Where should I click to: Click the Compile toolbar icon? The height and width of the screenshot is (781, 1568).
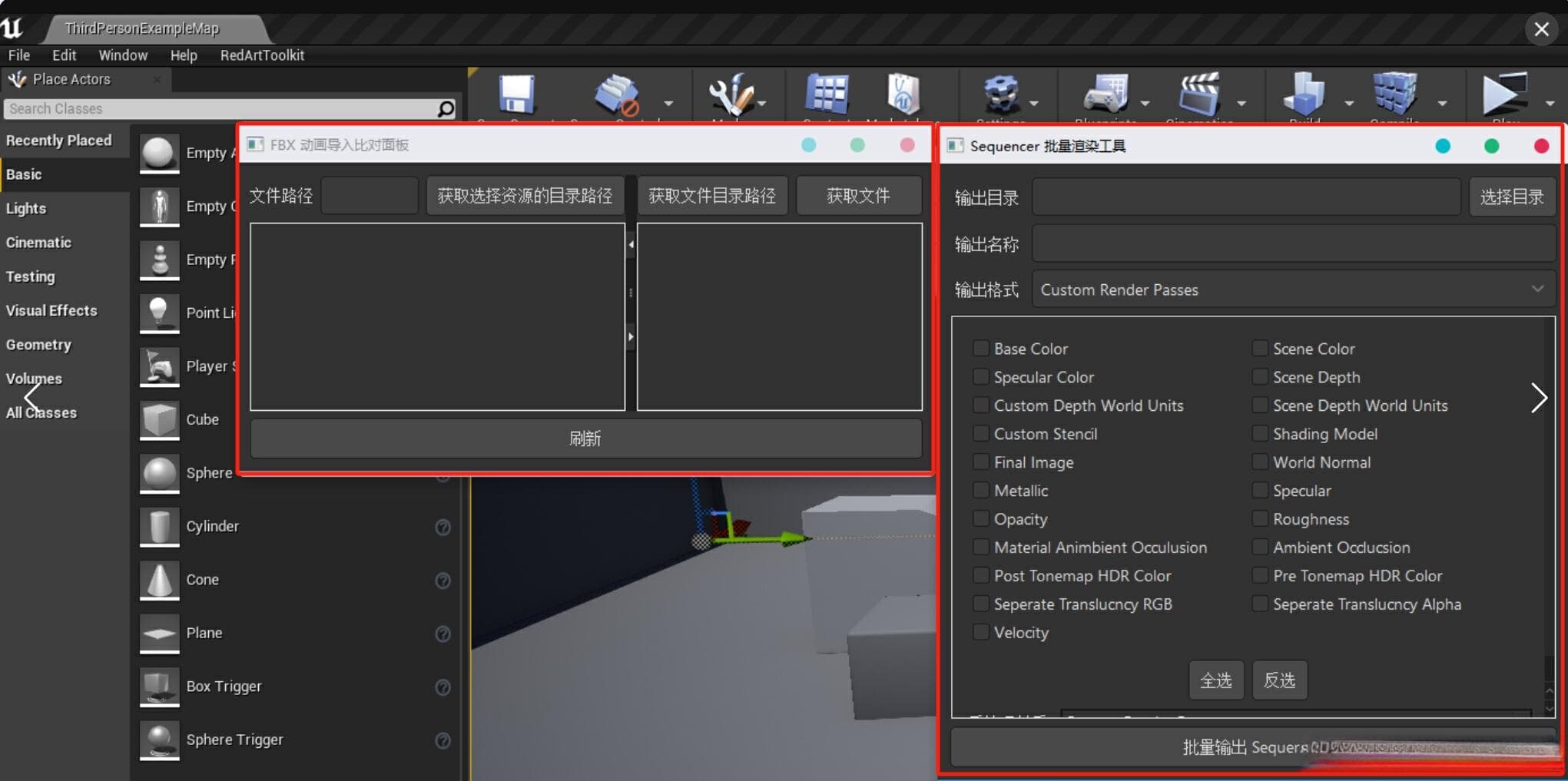pyautogui.click(x=1395, y=95)
